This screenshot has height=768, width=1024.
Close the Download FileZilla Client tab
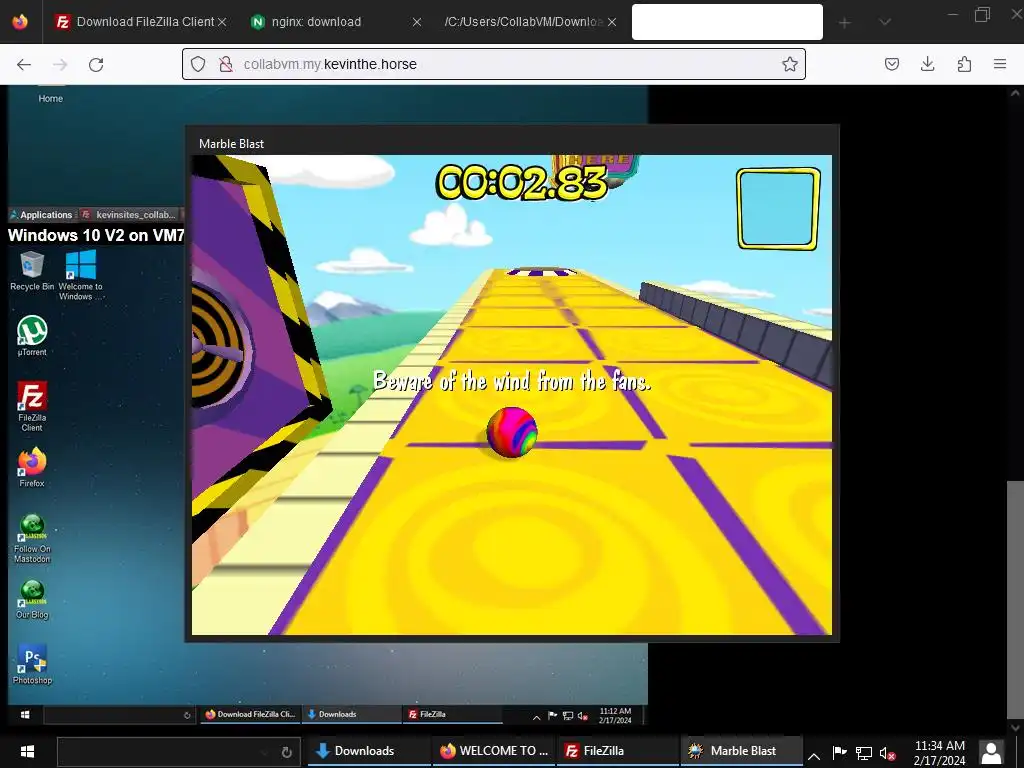click(x=222, y=22)
